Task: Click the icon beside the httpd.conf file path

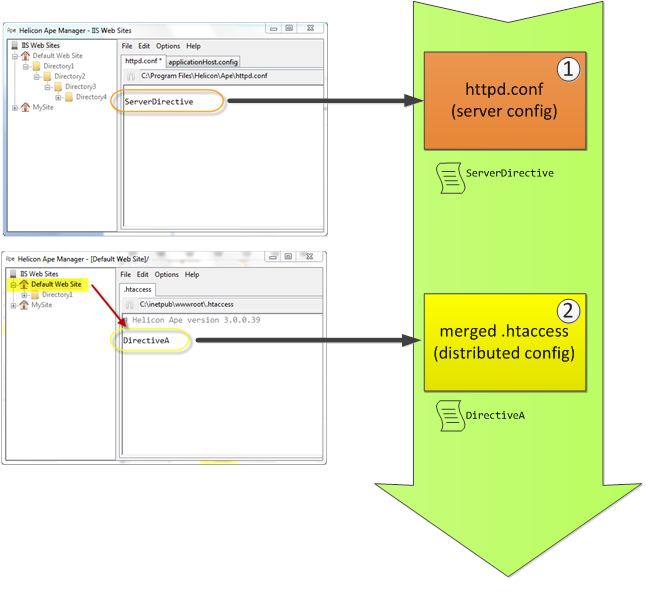Action: [x=130, y=76]
